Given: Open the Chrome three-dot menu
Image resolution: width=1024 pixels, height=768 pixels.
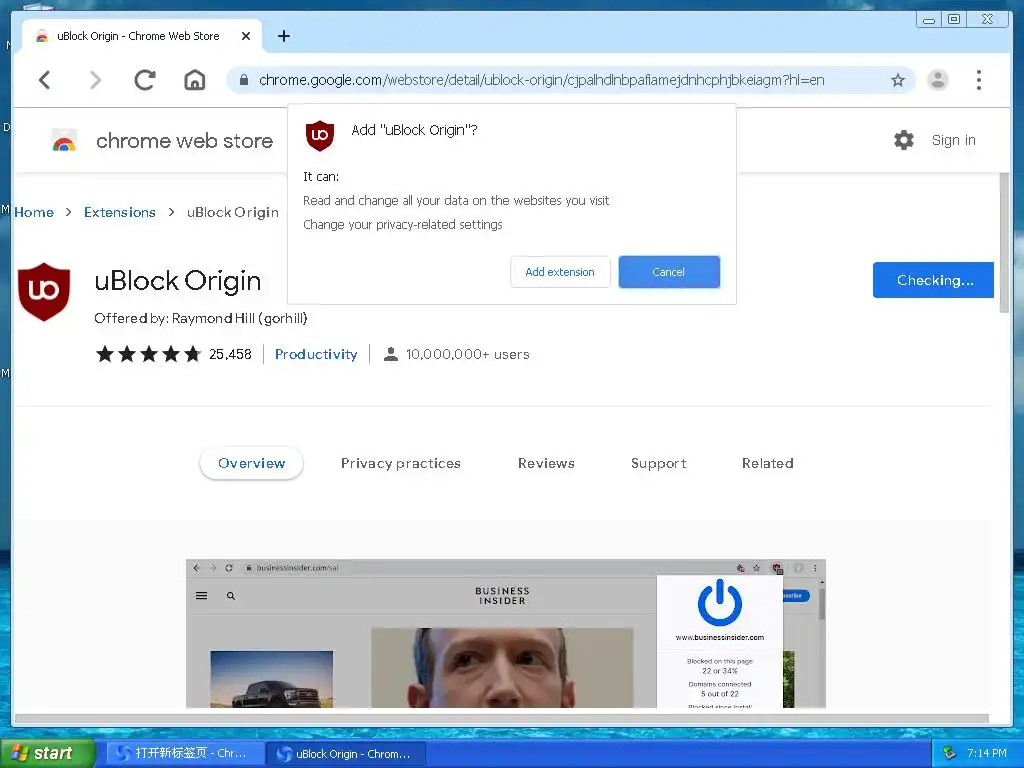Looking at the screenshot, I should 978,80.
